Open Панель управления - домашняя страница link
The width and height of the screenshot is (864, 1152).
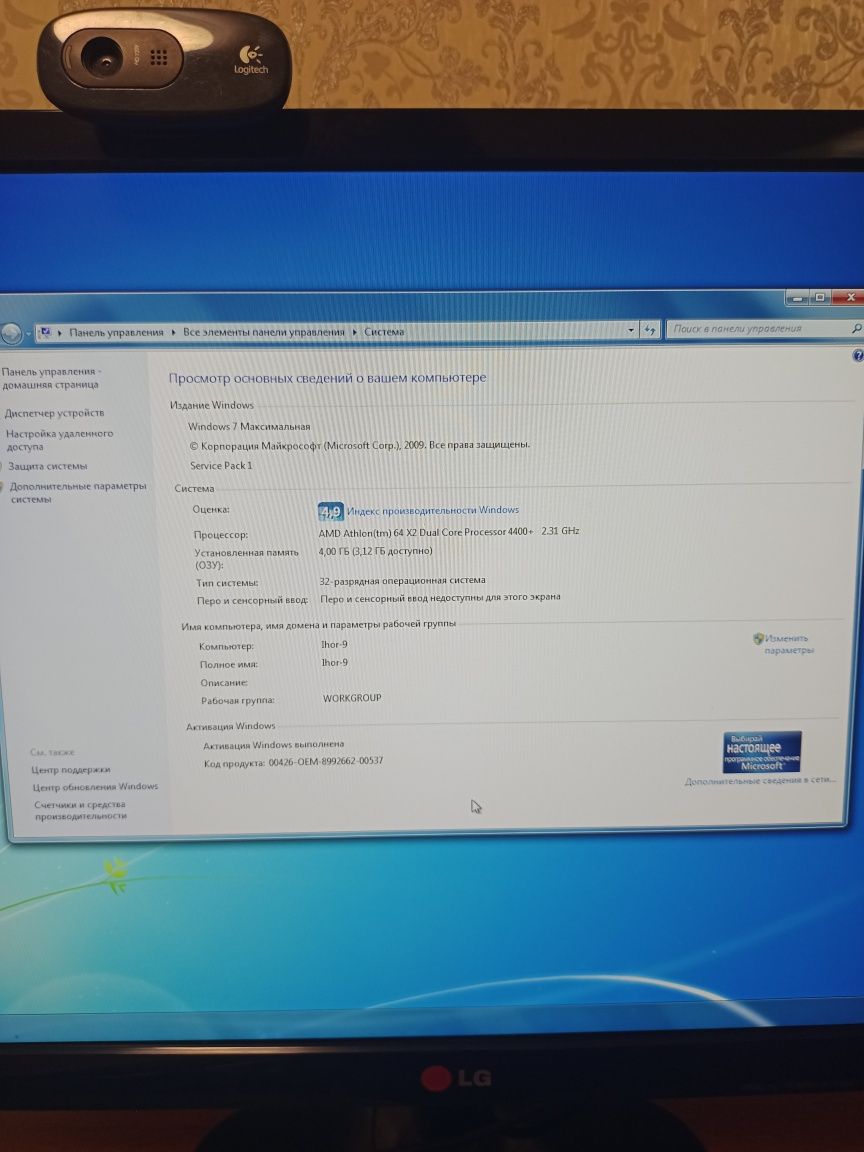pos(51,378)
